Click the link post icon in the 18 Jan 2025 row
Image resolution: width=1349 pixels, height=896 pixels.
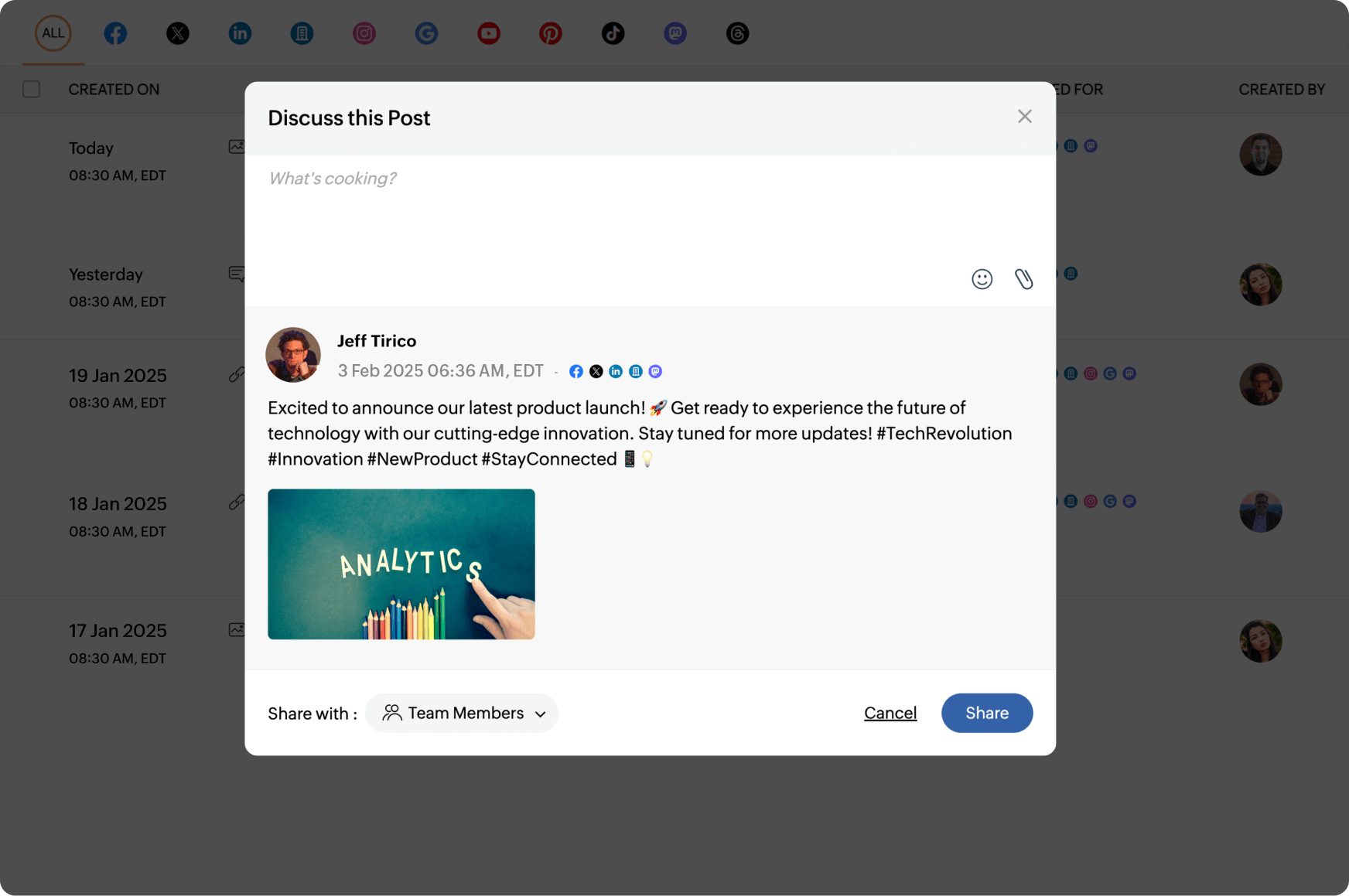(237, 503)
